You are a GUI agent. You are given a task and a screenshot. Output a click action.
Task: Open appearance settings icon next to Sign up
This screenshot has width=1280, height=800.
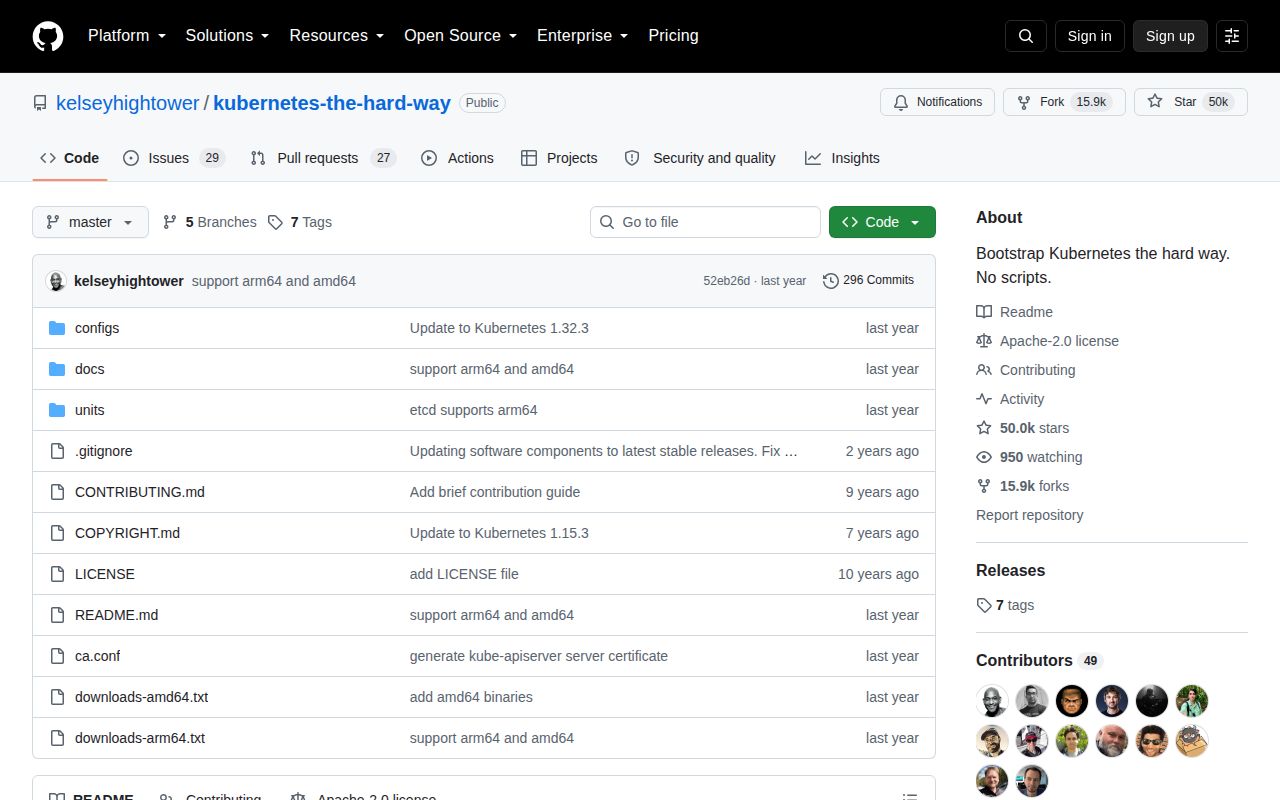click(x=1232, y=36)
